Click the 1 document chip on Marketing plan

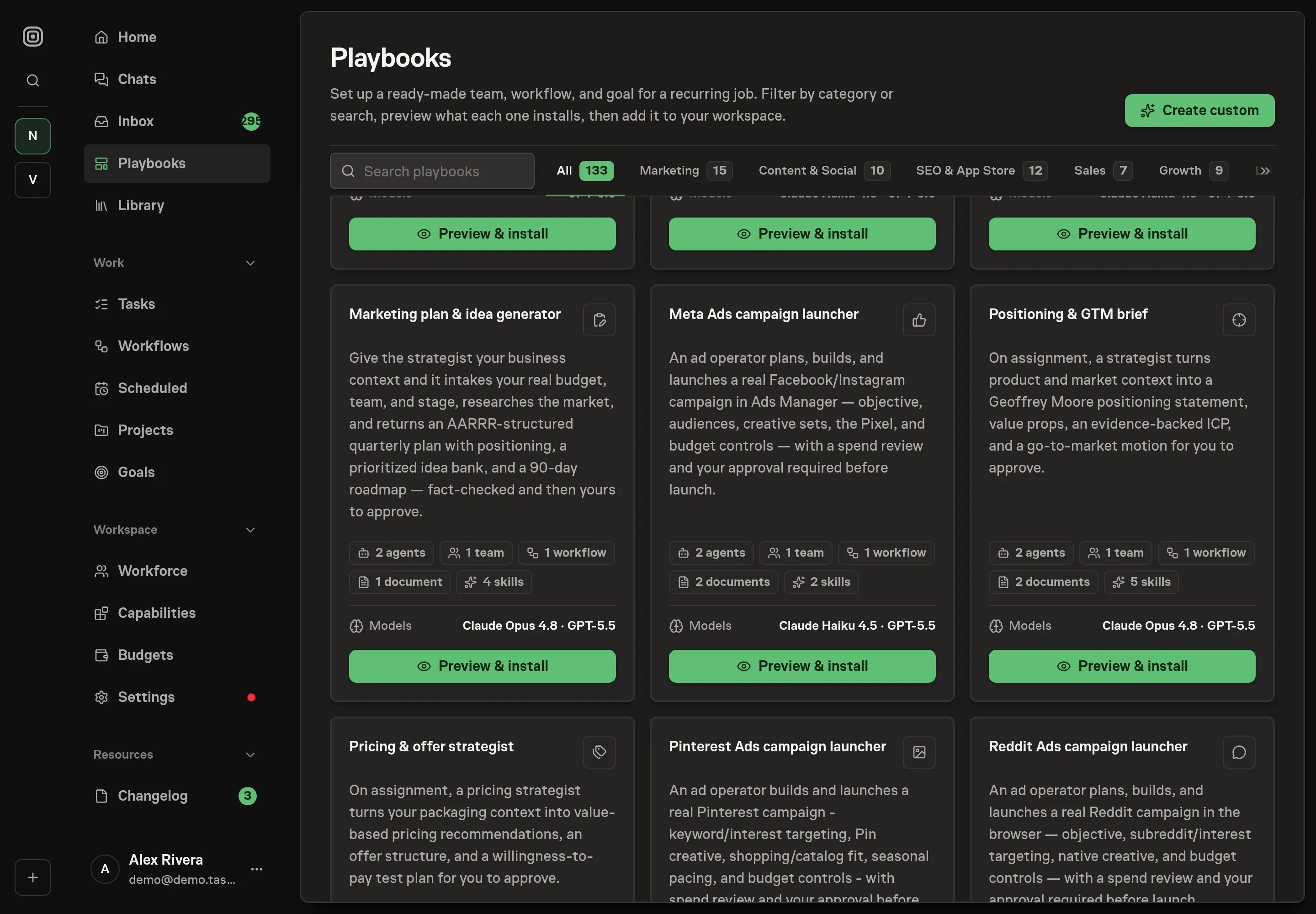pyautogui.click(x=400, y=582)
